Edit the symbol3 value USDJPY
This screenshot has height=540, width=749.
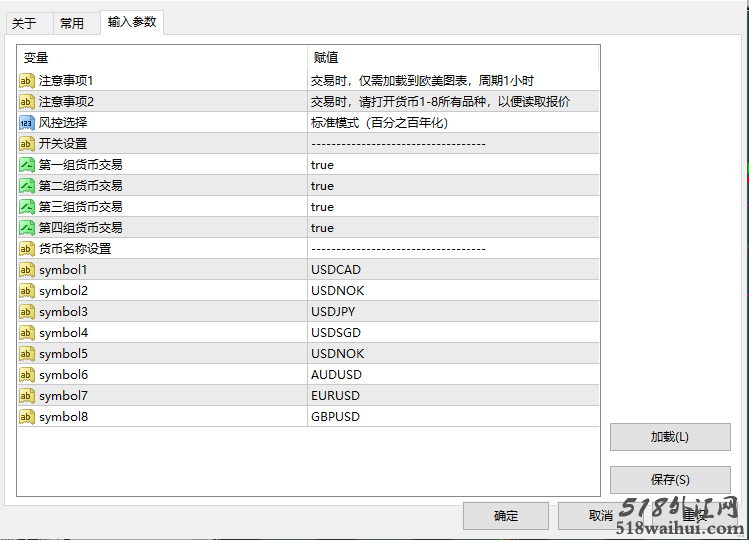point(453,312)
